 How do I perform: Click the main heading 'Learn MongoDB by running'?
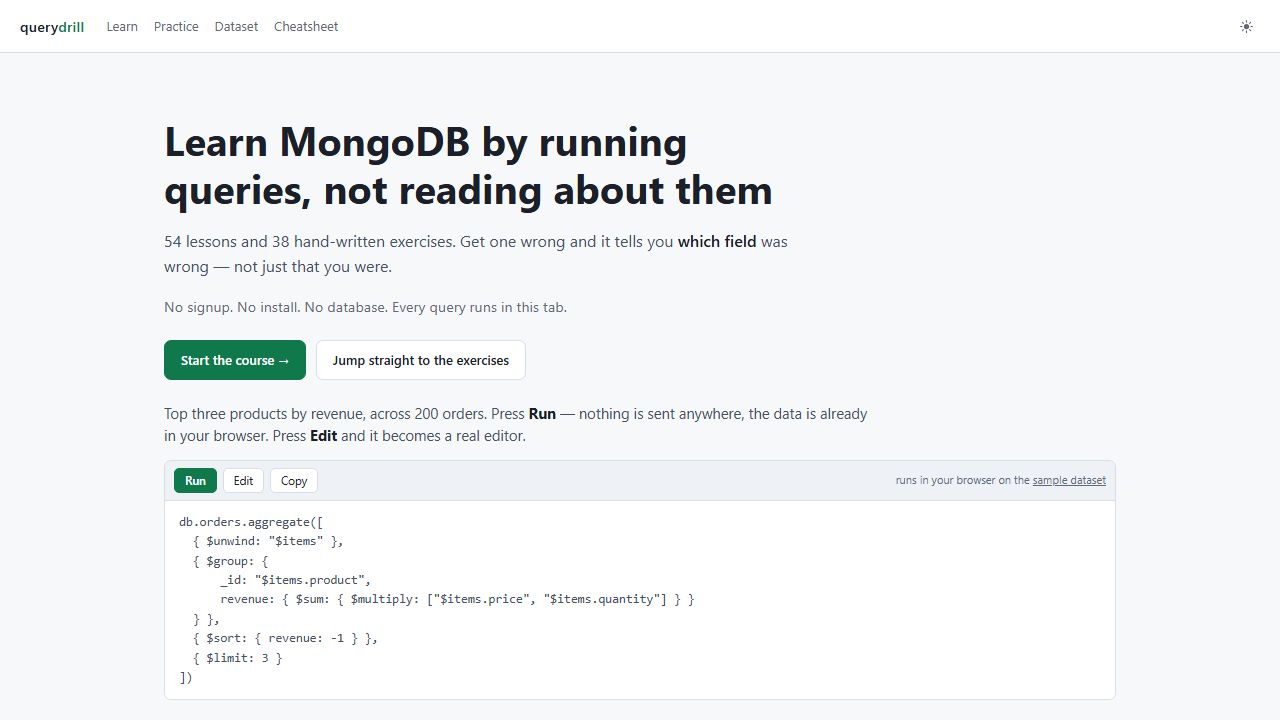(x=426, y=142)
